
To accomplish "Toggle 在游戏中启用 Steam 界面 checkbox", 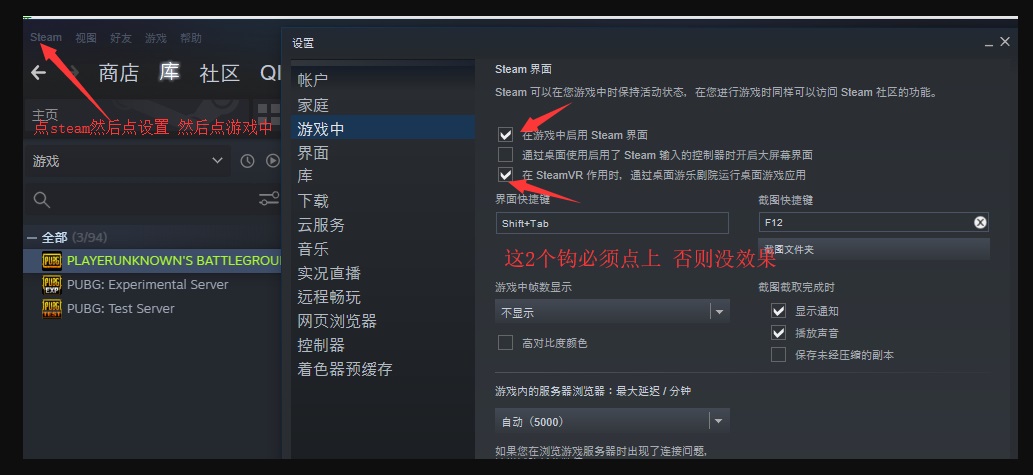I will click(x=505, y=135).
